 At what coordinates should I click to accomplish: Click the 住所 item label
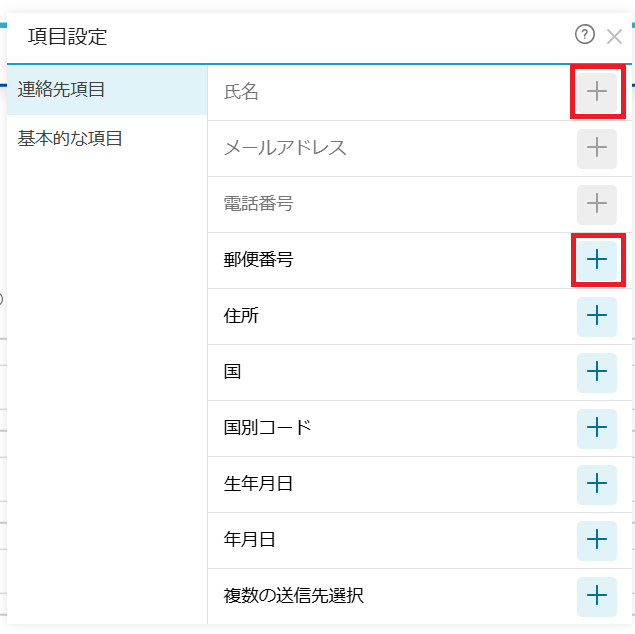pos(241,316)
